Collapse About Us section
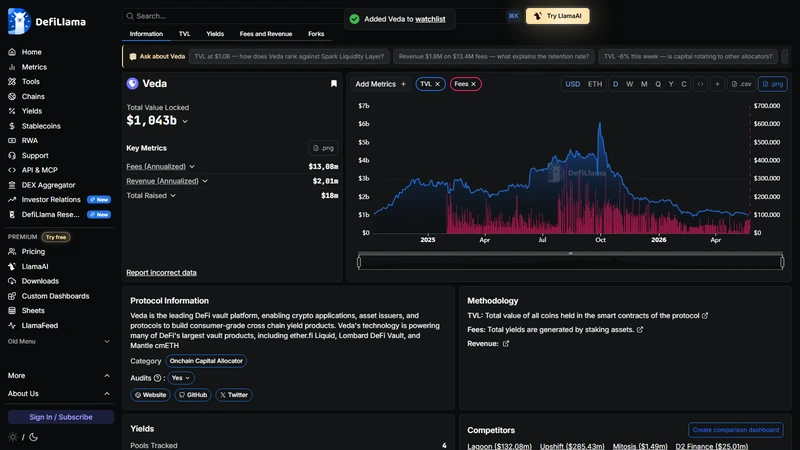 coord(59,393)
